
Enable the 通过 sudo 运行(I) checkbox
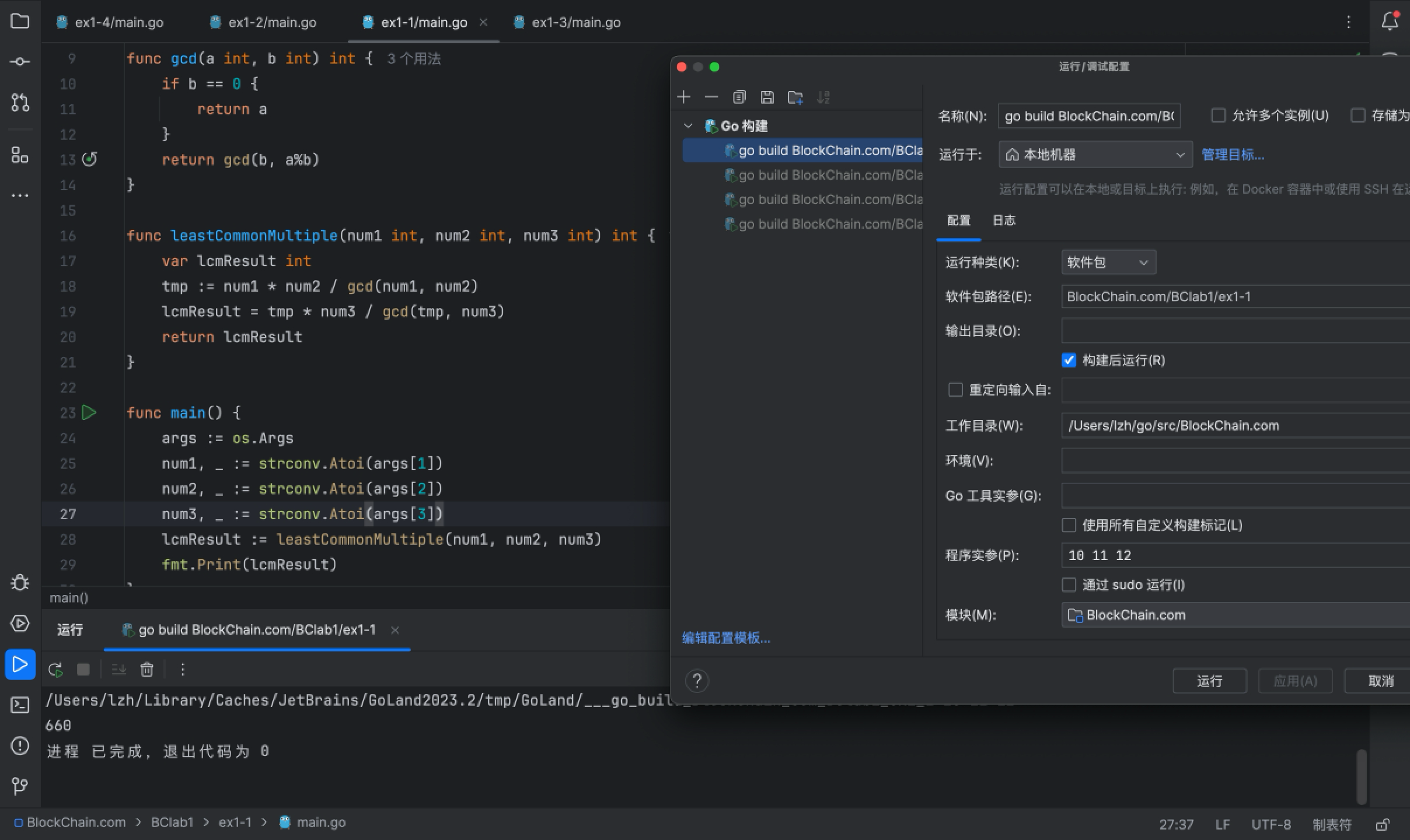pos(1069,584)
